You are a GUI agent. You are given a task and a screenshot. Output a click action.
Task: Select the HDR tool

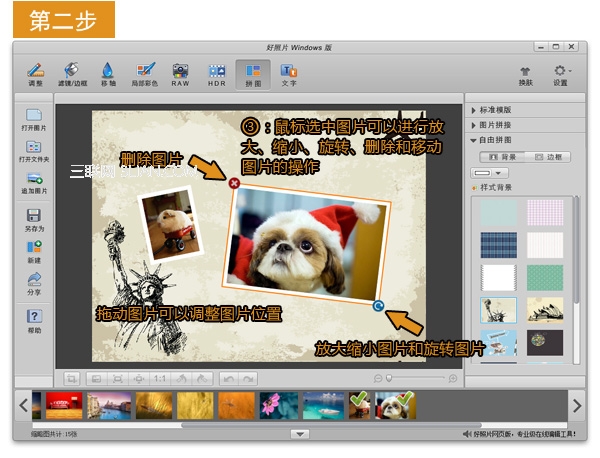pos(217,74)
